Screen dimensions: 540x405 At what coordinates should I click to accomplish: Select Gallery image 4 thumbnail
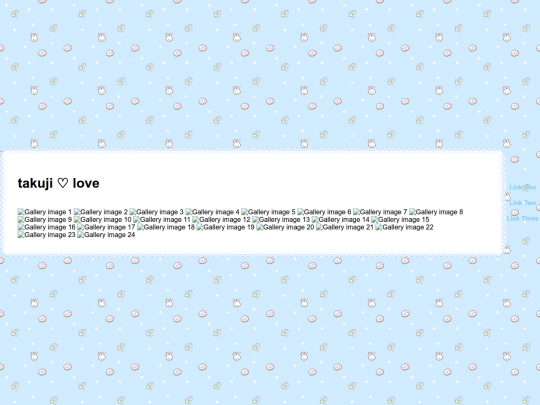(x=212, y=212)
